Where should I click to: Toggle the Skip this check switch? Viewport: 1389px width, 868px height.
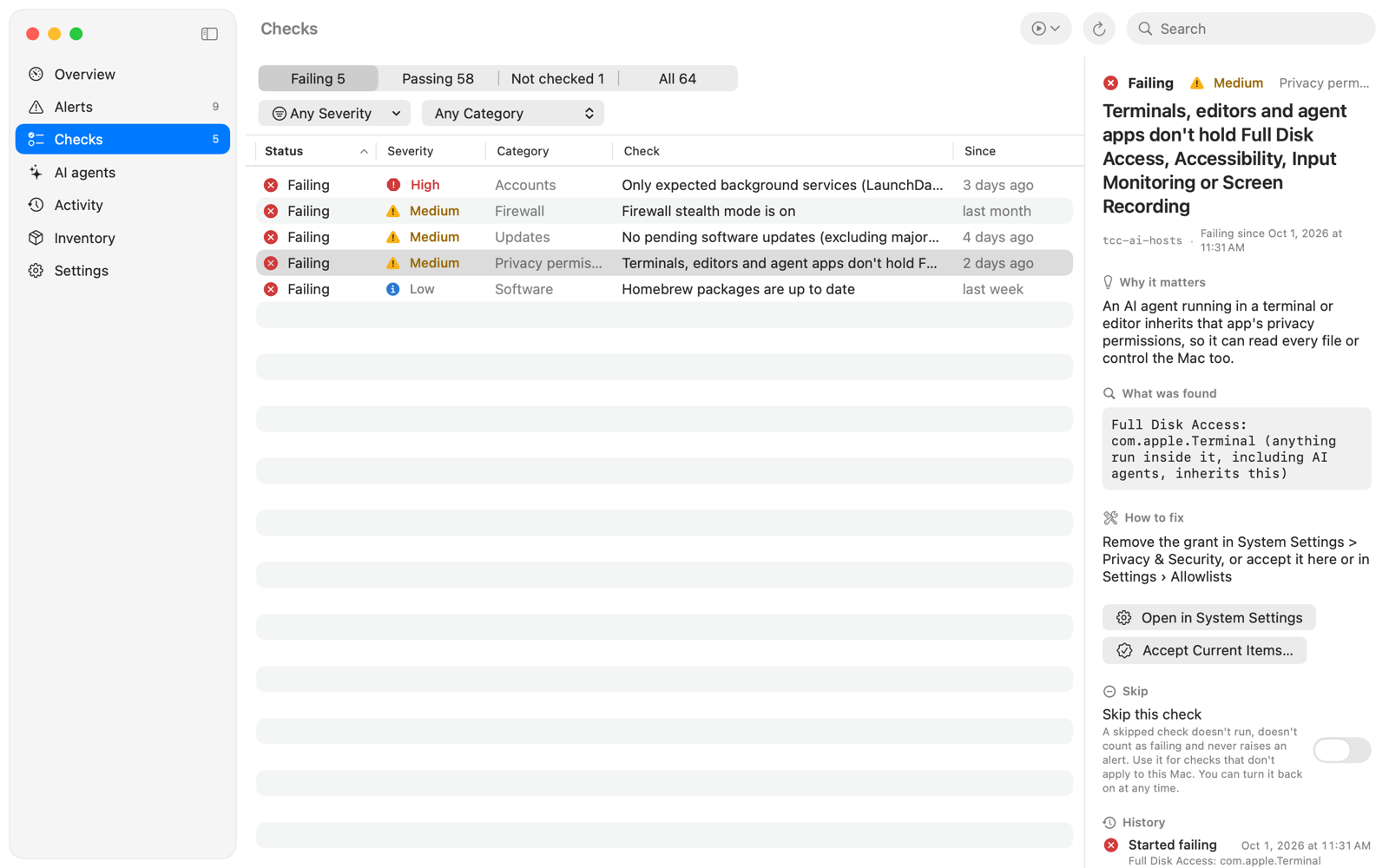[x=1341, y=750]
